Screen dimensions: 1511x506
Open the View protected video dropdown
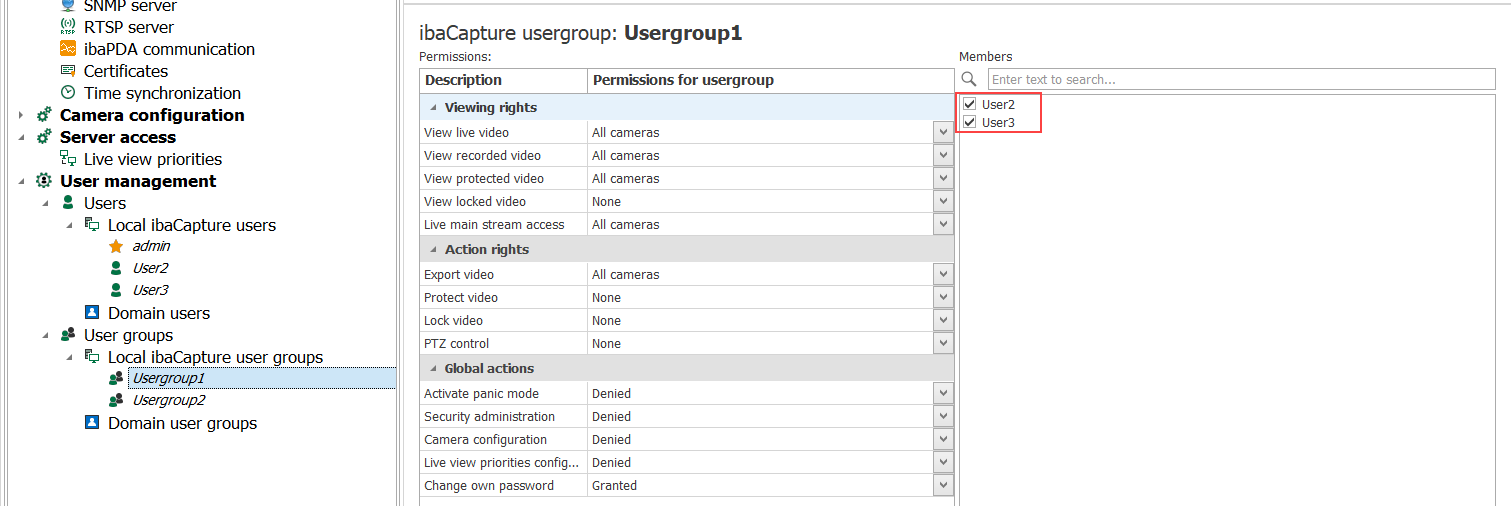(x=943, y=178)
